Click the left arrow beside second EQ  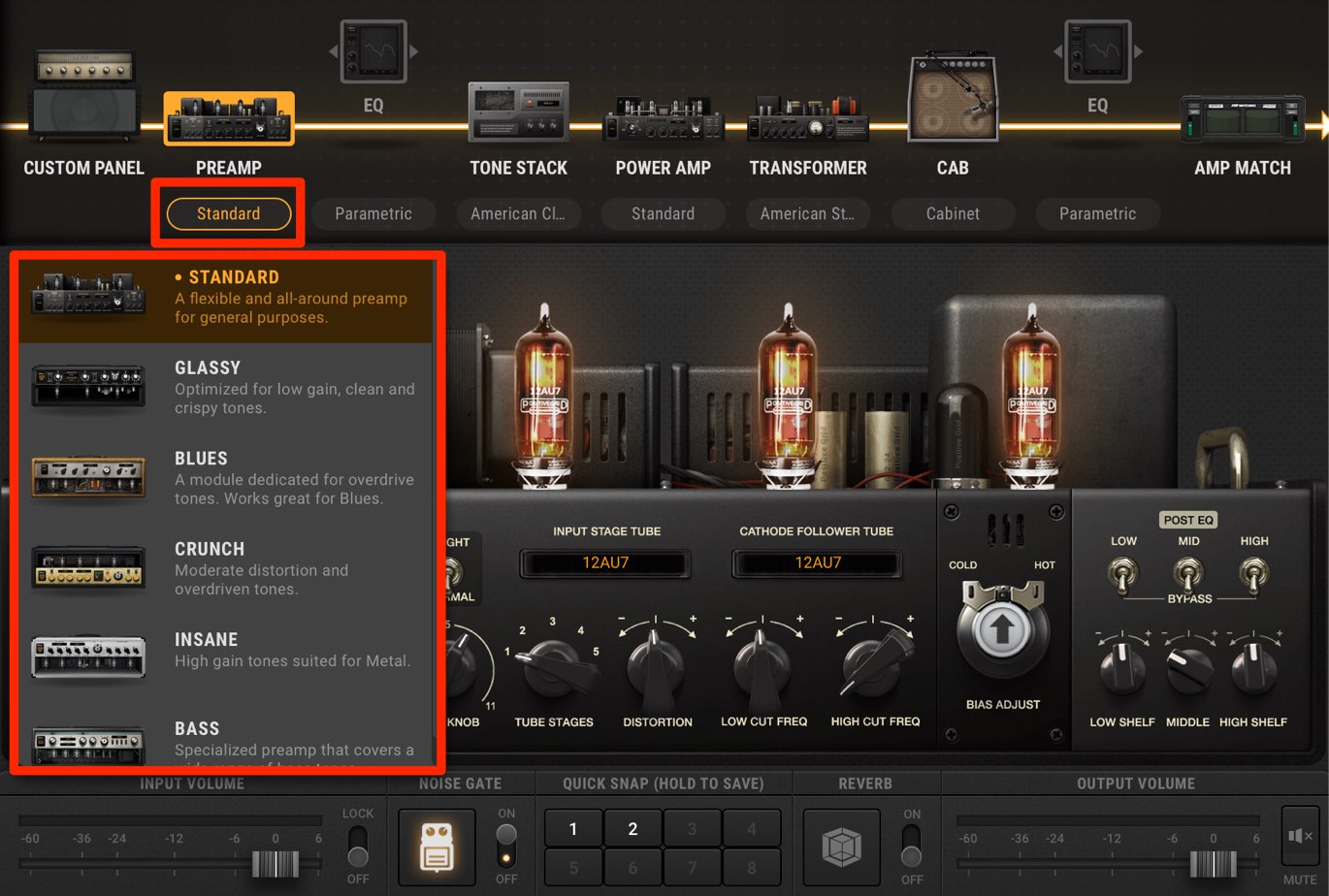click(x=1057, y=51)
